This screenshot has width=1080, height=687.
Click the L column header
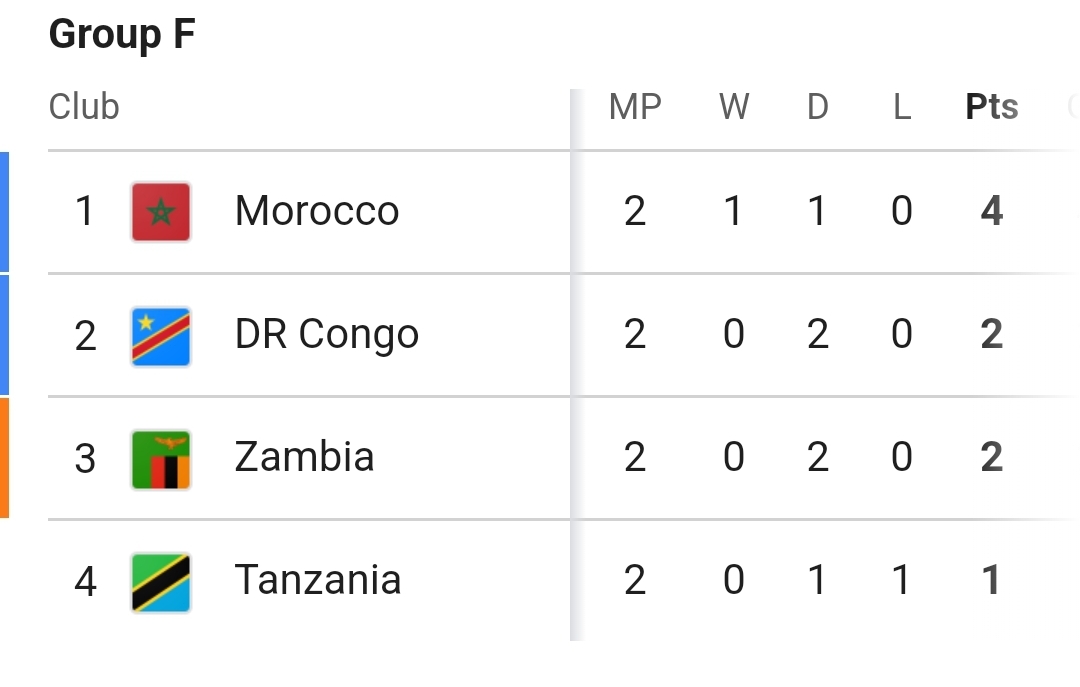tap(902, 107)
